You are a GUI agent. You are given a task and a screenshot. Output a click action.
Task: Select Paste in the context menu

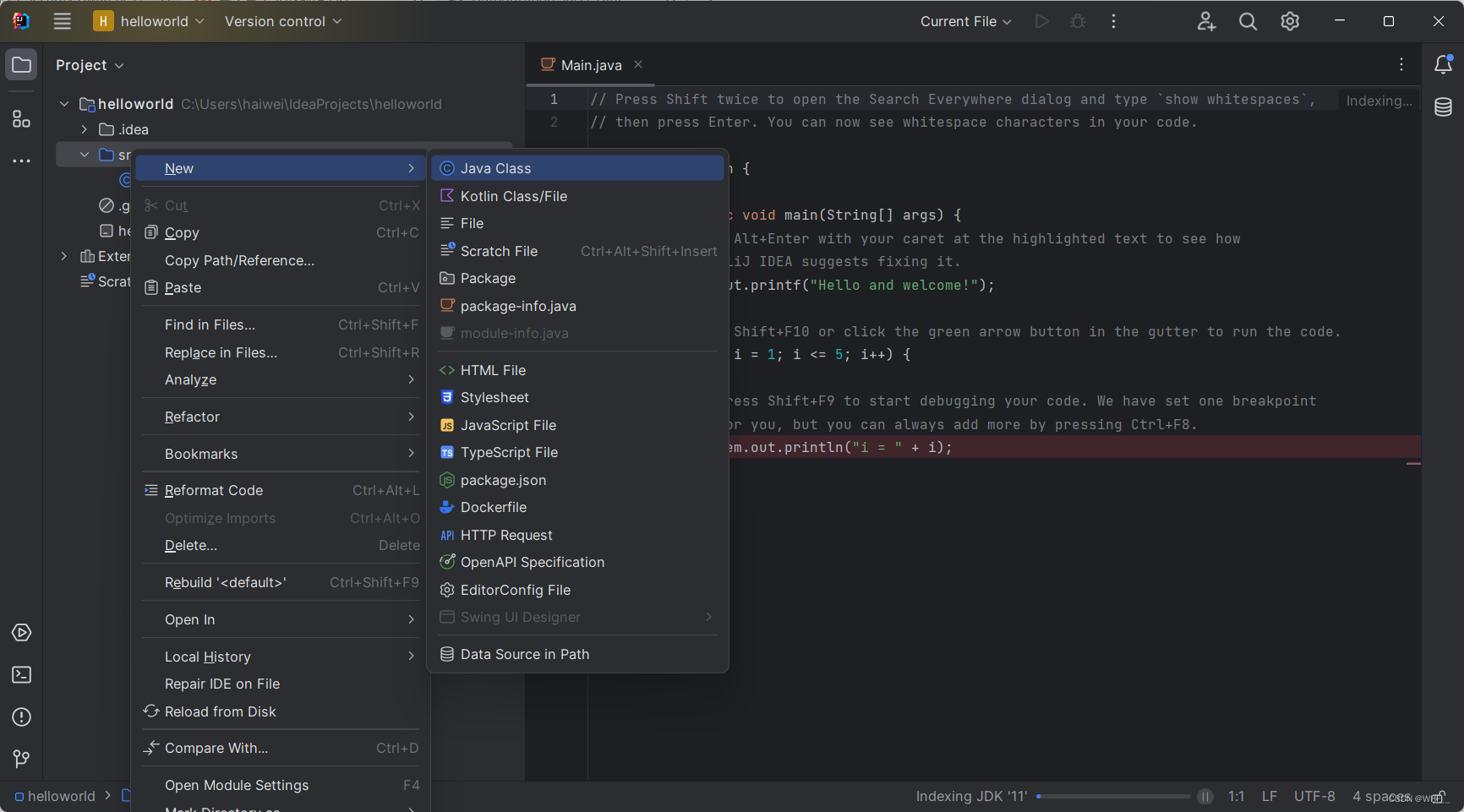pos(281,287)
